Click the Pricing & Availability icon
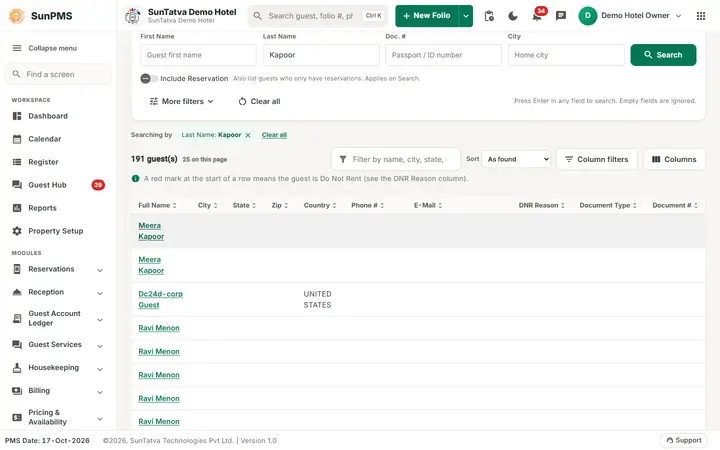The width and height of the screenshot is (720, 450). 17,417
